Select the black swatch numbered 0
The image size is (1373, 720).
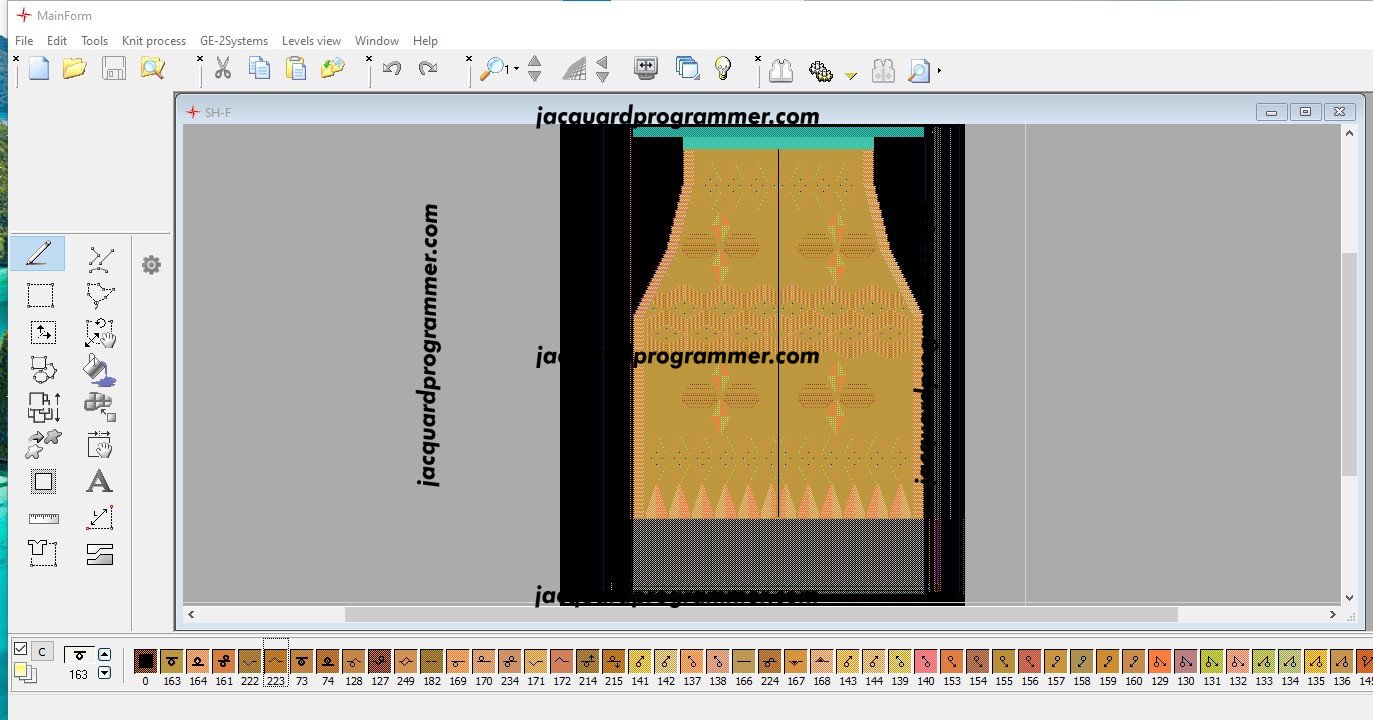145,661
